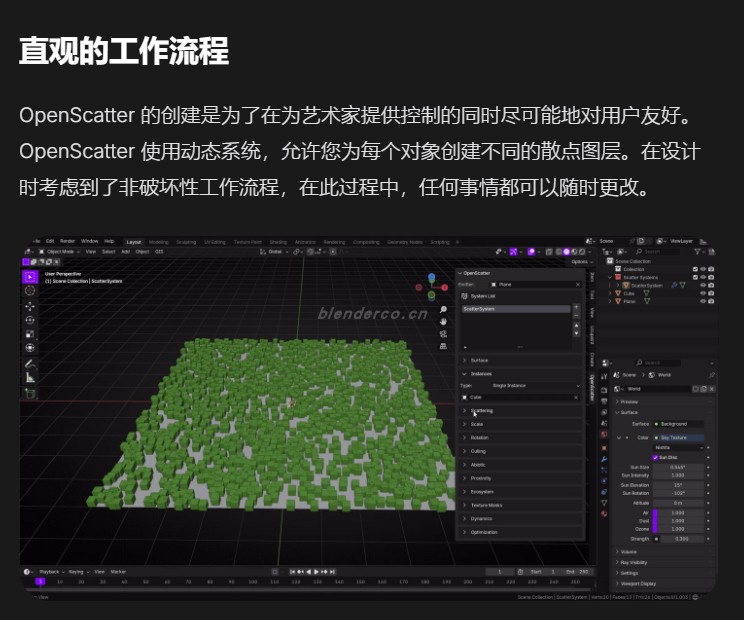Click the play animation button
Viewport: 744px width, 620px height.
pos(316,572)
